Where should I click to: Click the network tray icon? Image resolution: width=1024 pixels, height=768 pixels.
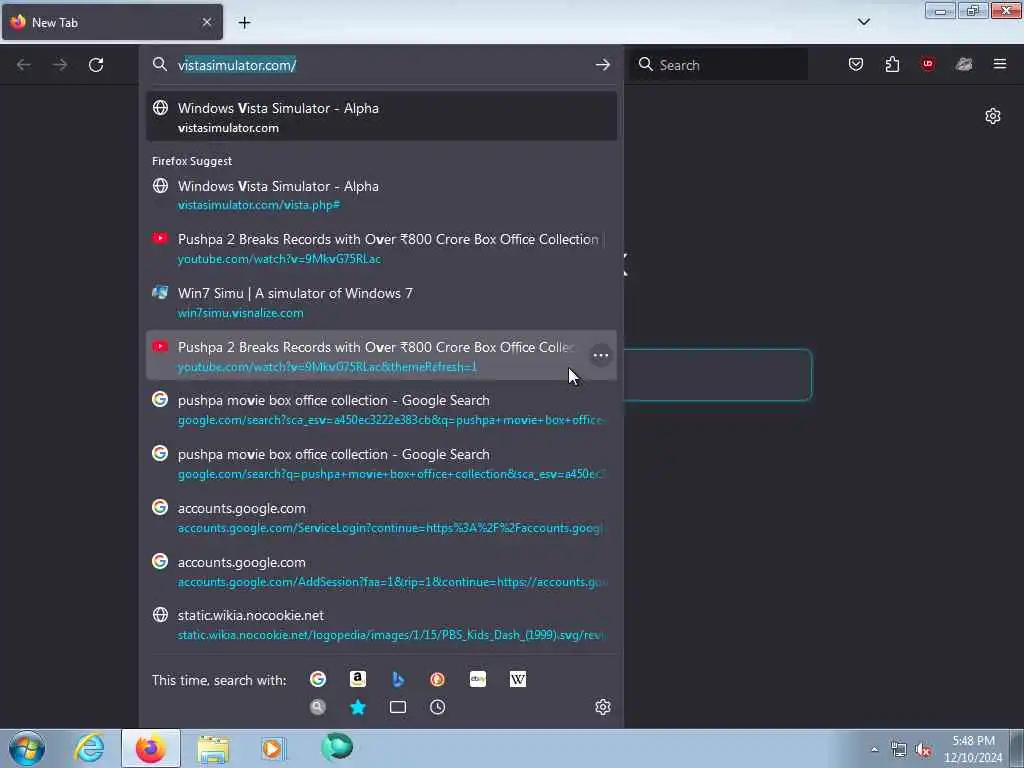tap(899, 749)
